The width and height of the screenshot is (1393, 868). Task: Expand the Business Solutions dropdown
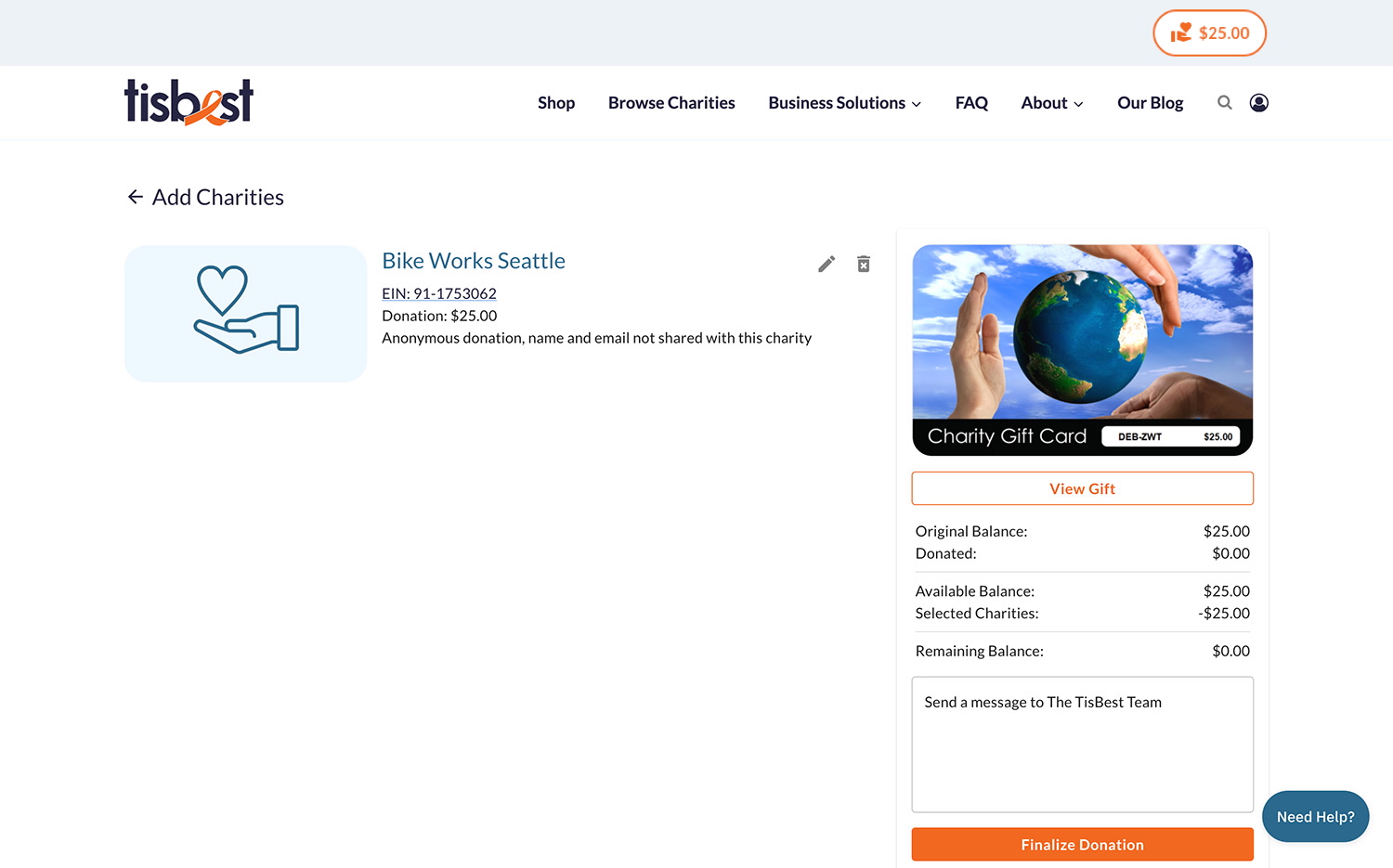845,103
